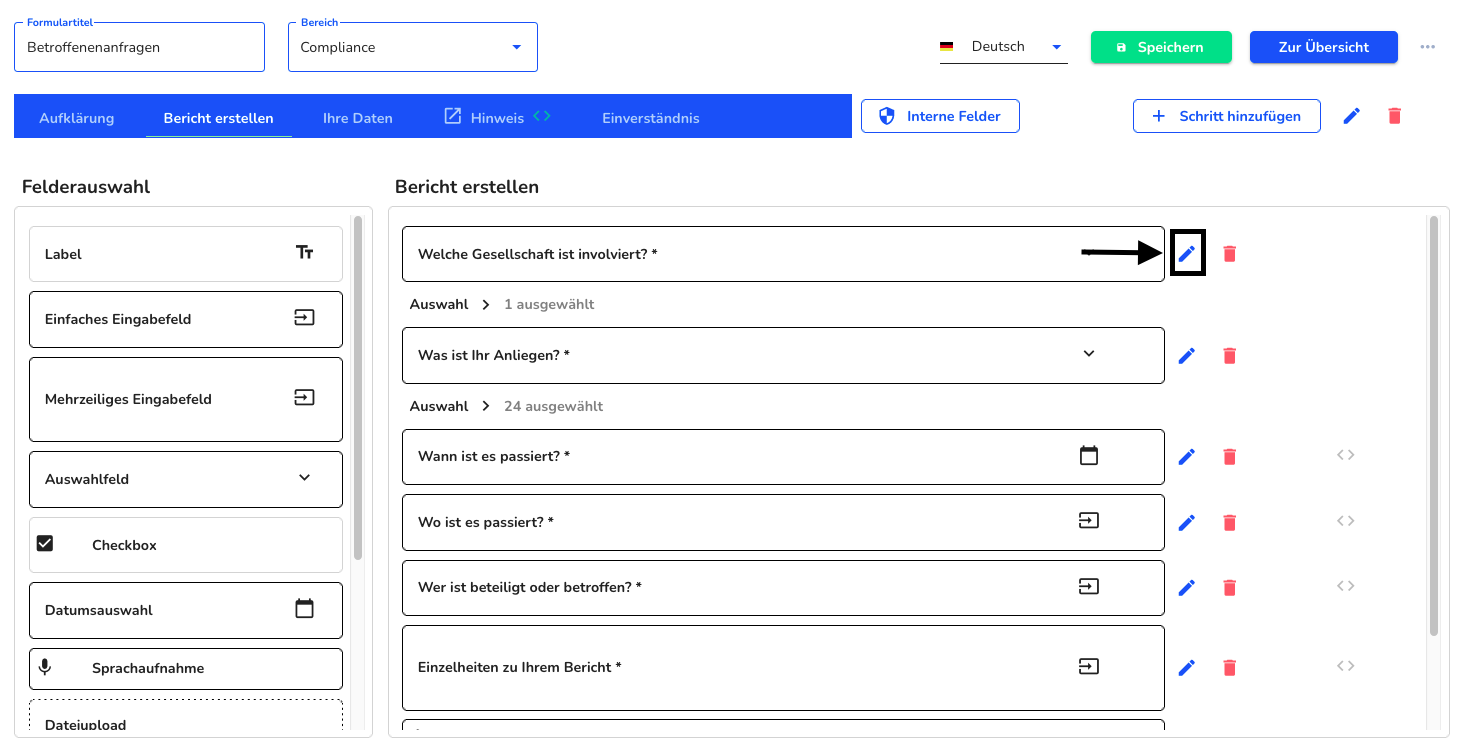The image size is (1467, 750).
Task: Switch to the Einverständnis tab
Action: pos(651,118)
